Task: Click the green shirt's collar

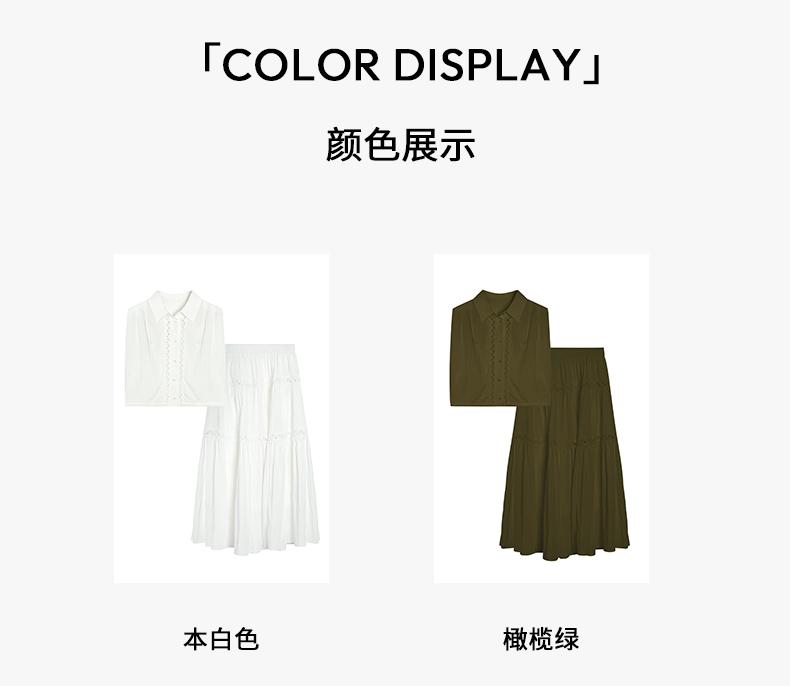Action: 501,305
